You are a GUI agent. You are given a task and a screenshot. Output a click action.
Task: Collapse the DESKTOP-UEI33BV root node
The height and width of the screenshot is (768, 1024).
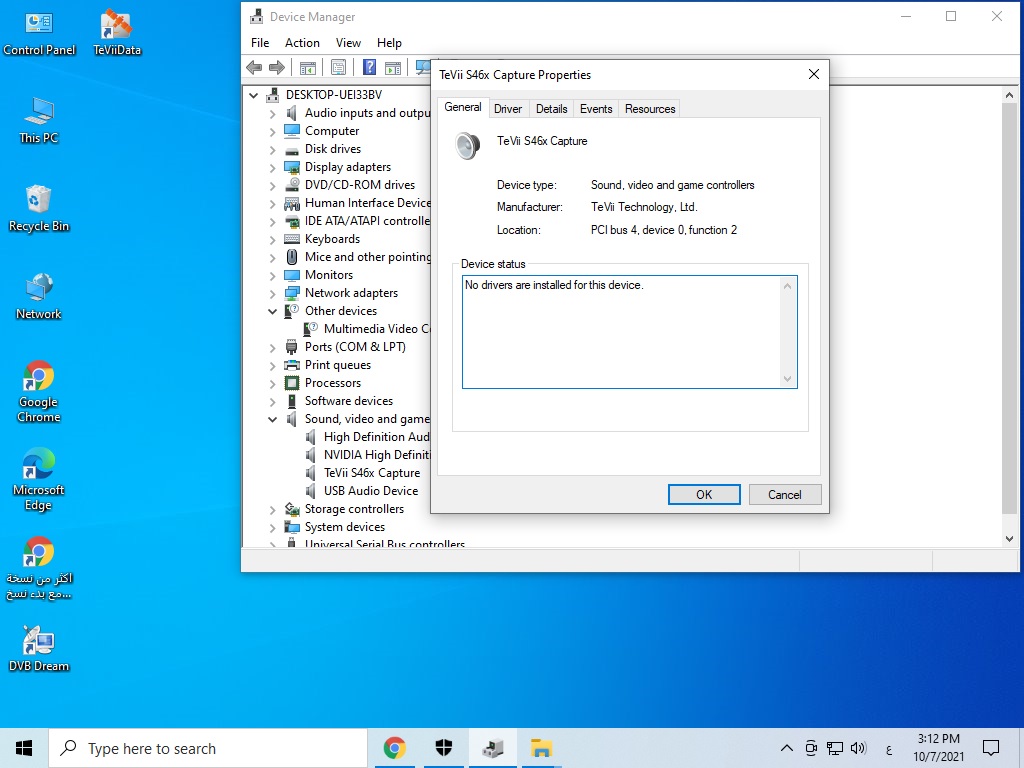click(x=253, y=95)
